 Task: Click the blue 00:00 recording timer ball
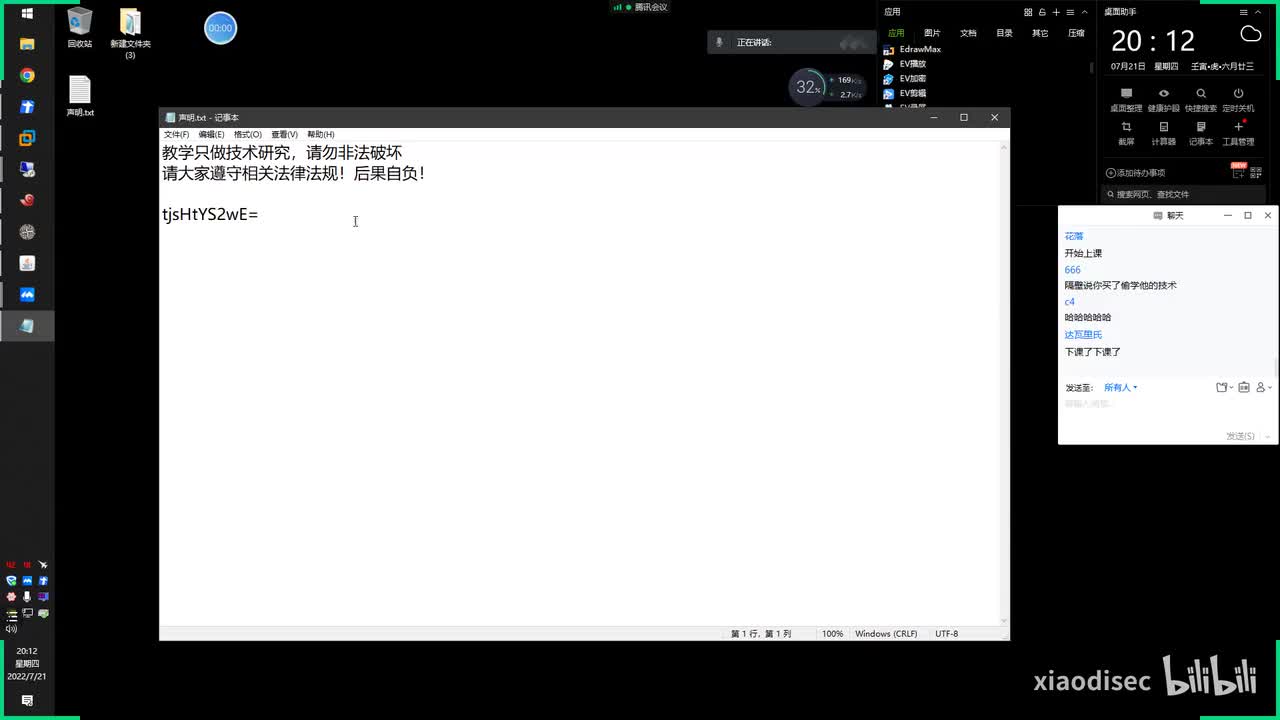click(x=220, y=28)
